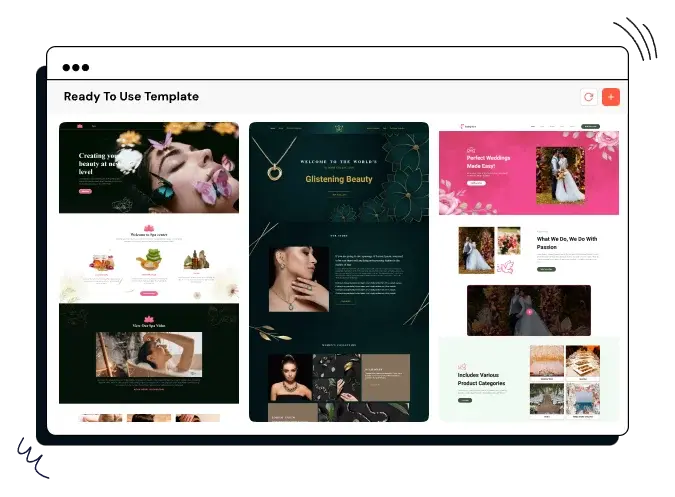Click the refresh templates icon
The width and height of the screenshot is (675, 497).
click(x=588, y=97)
